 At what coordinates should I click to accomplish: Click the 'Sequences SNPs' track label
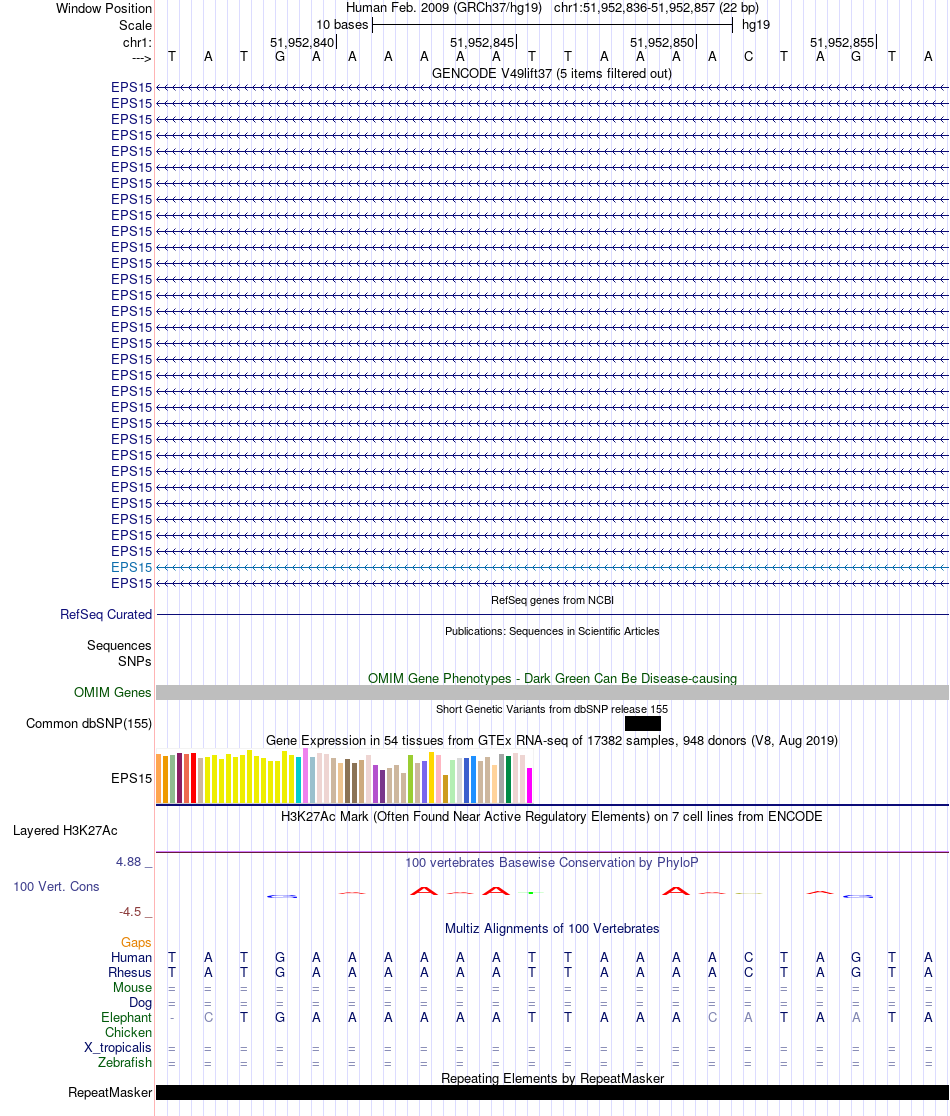tap(119, 653)
